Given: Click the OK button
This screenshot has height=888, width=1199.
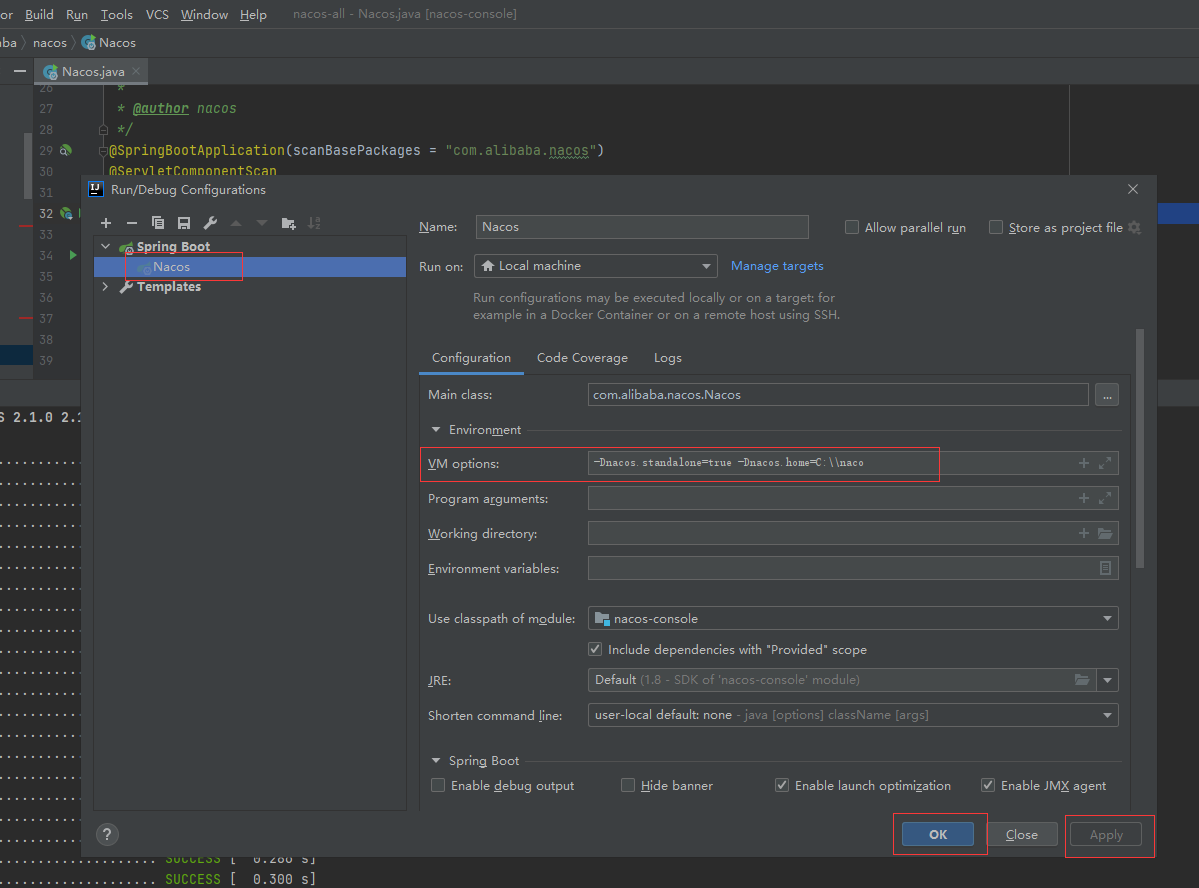Looking at the screenshot, I should coord(937,834).
